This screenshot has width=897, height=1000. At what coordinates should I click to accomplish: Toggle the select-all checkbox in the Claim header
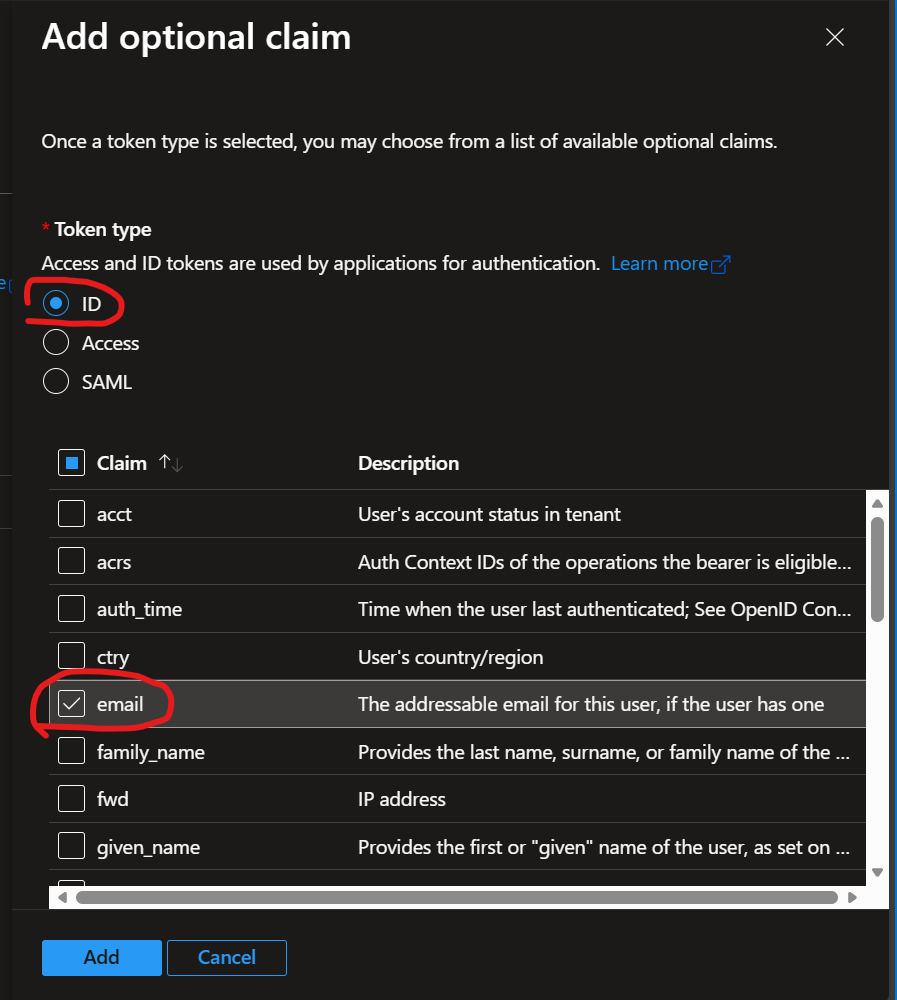[x=71, y=462]
